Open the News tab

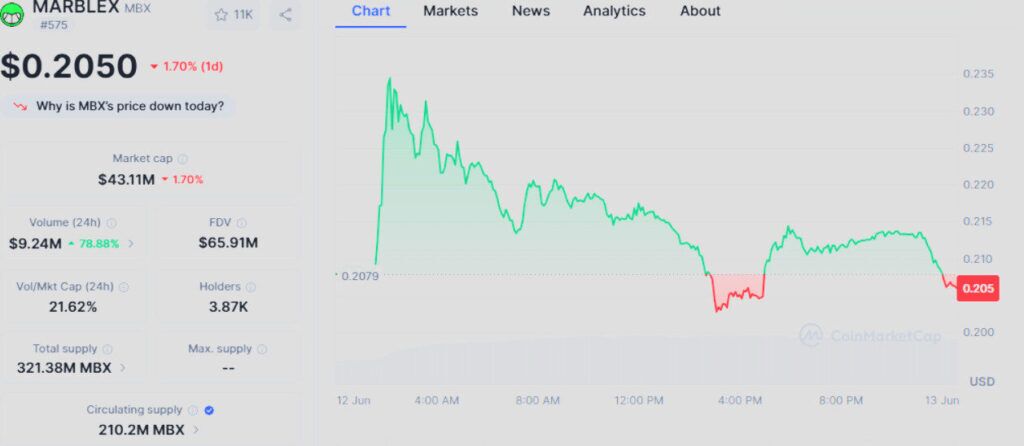530,11
